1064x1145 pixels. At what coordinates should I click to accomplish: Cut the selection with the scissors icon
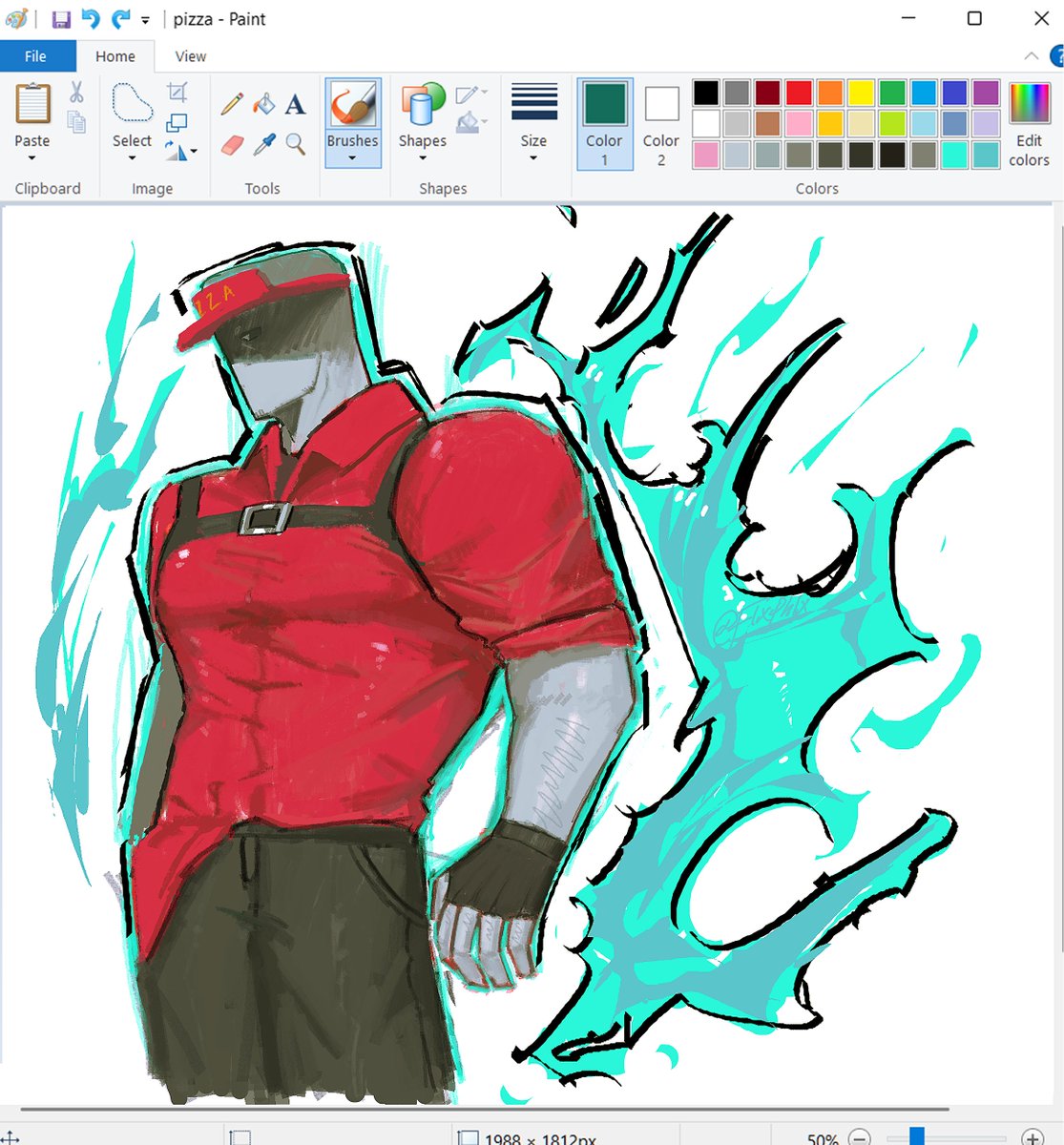point(76,92)
